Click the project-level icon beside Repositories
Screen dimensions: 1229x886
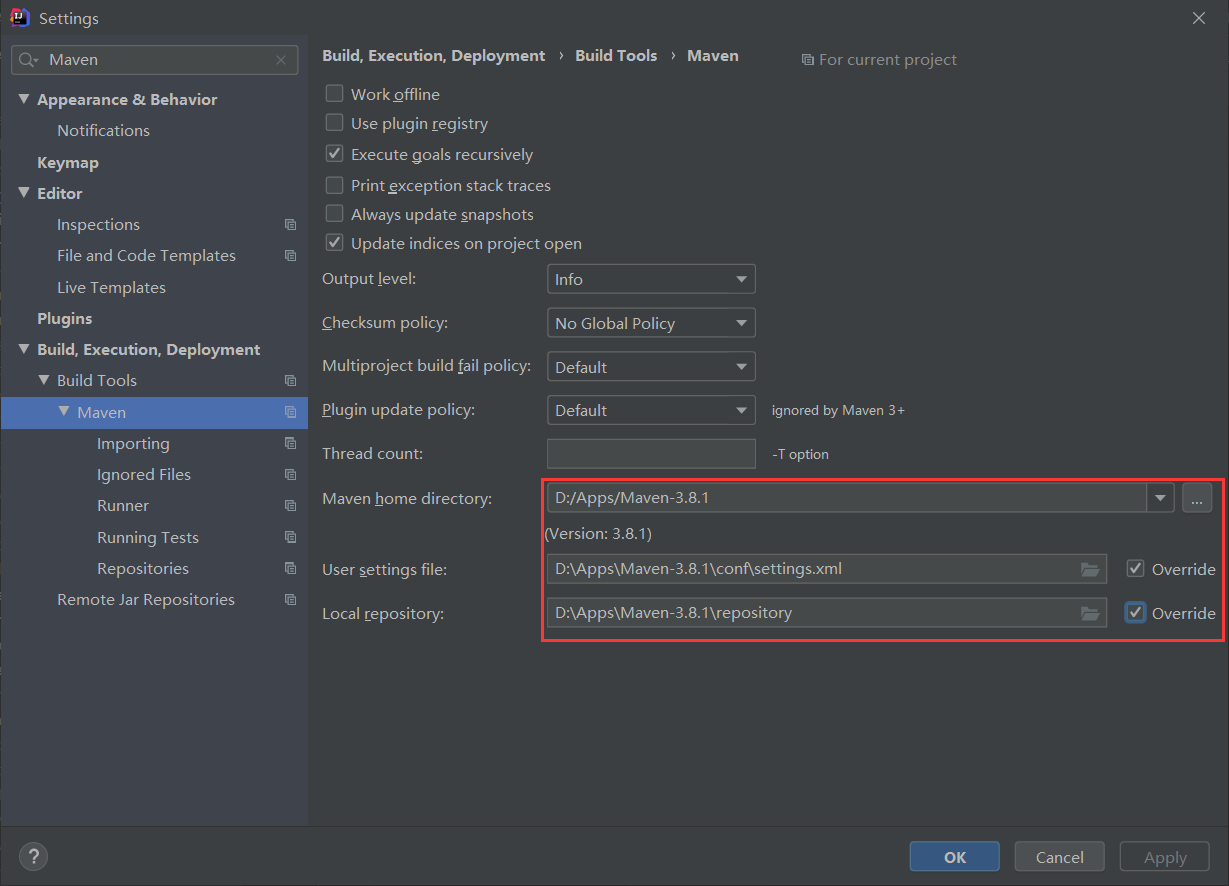pos(290,569)
